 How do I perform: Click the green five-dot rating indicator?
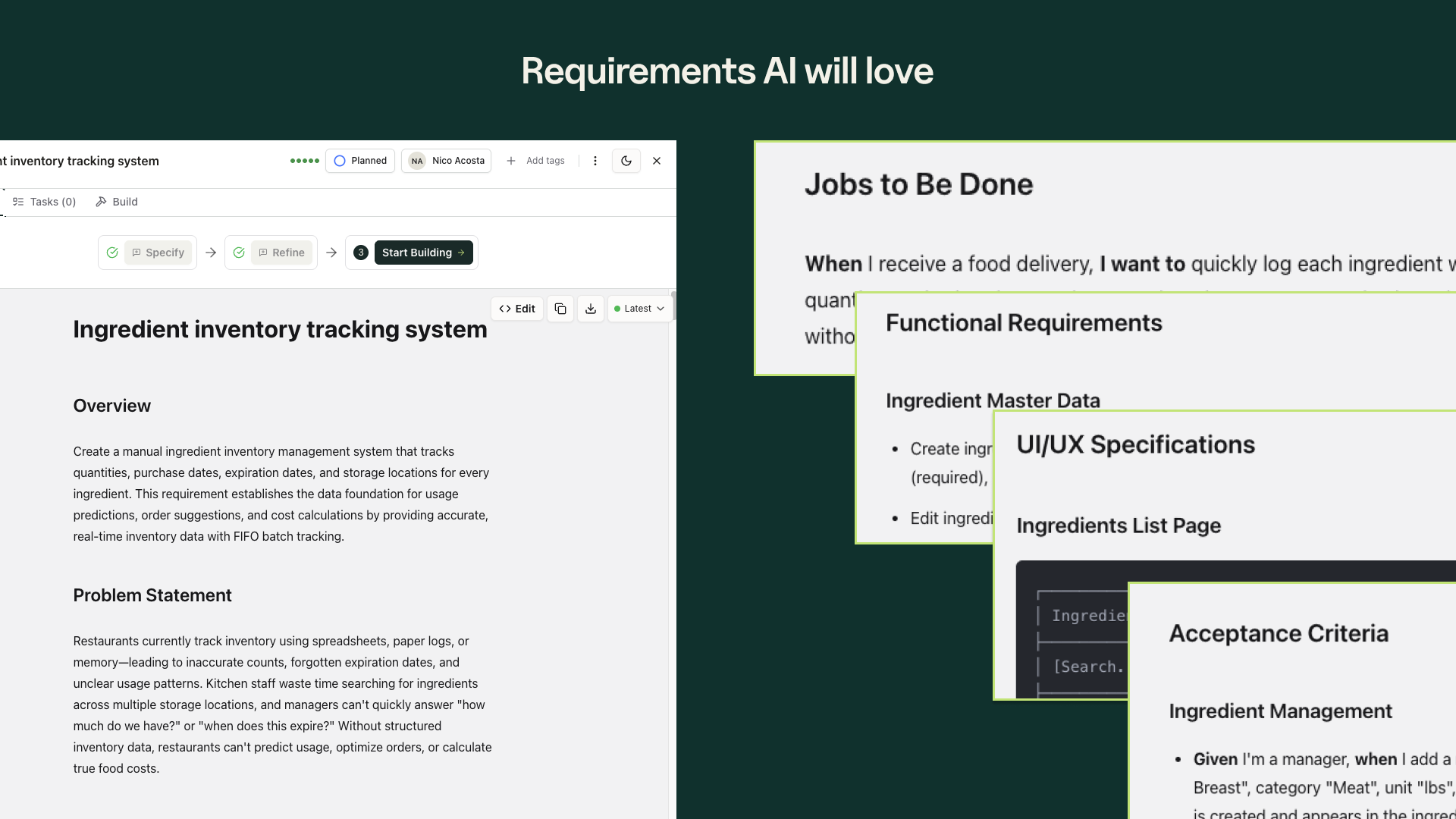[304, 161]
